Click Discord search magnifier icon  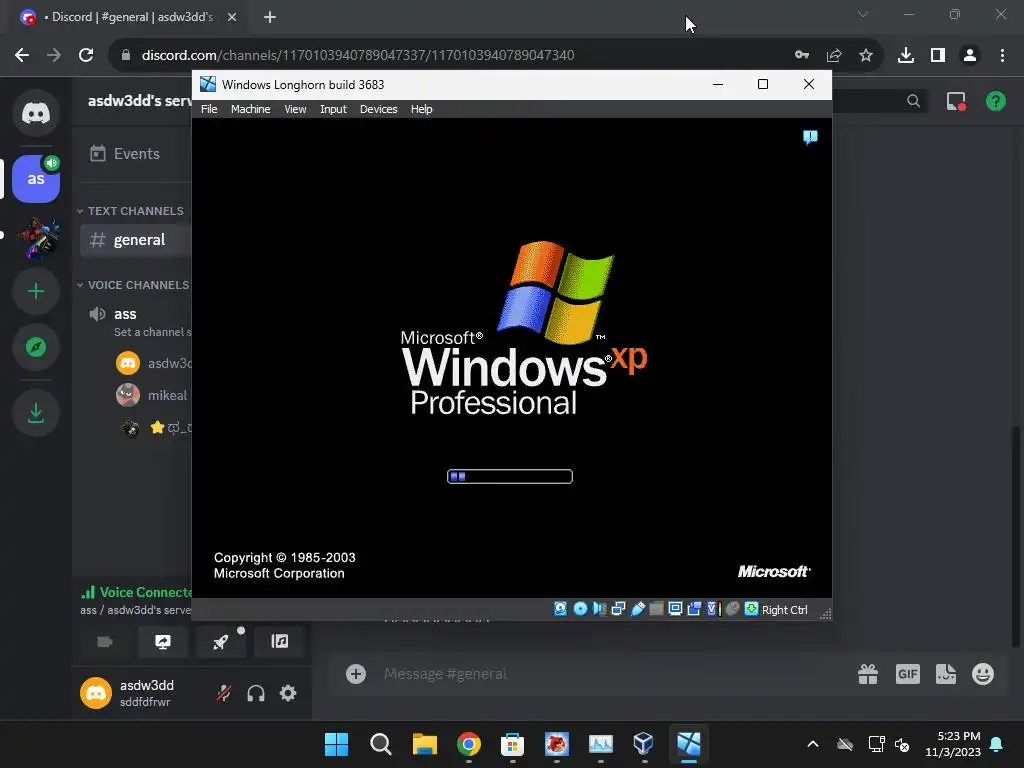(914, 101)
